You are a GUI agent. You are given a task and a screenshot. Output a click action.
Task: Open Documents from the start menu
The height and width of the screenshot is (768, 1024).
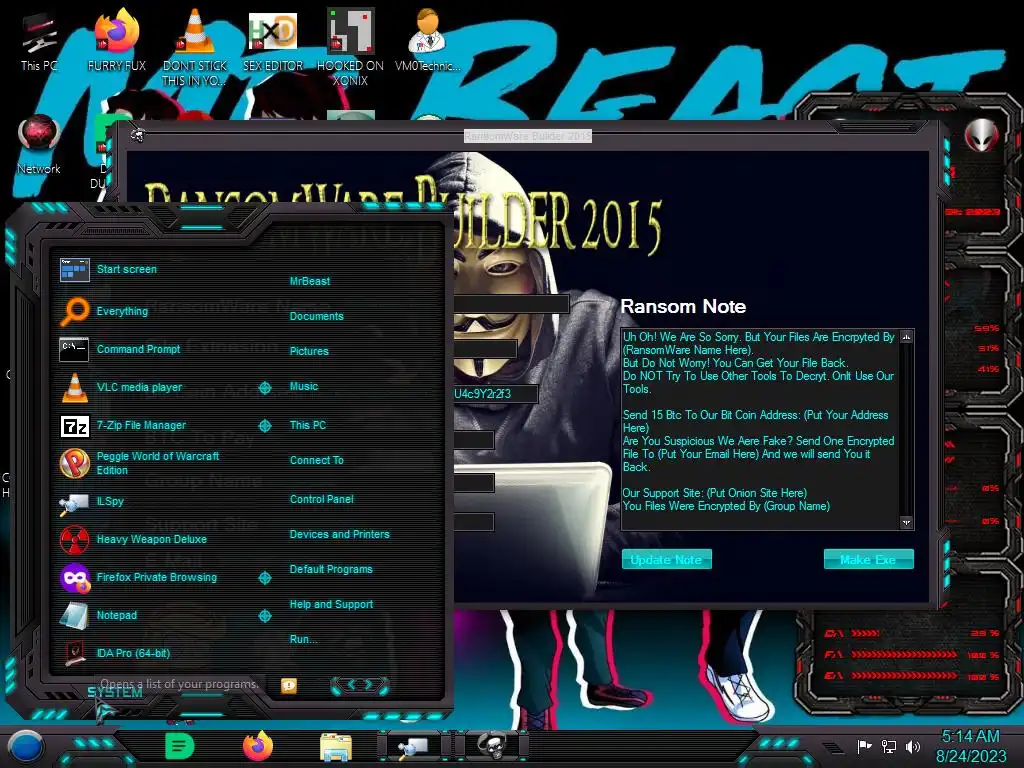click(x=316, y=316)
